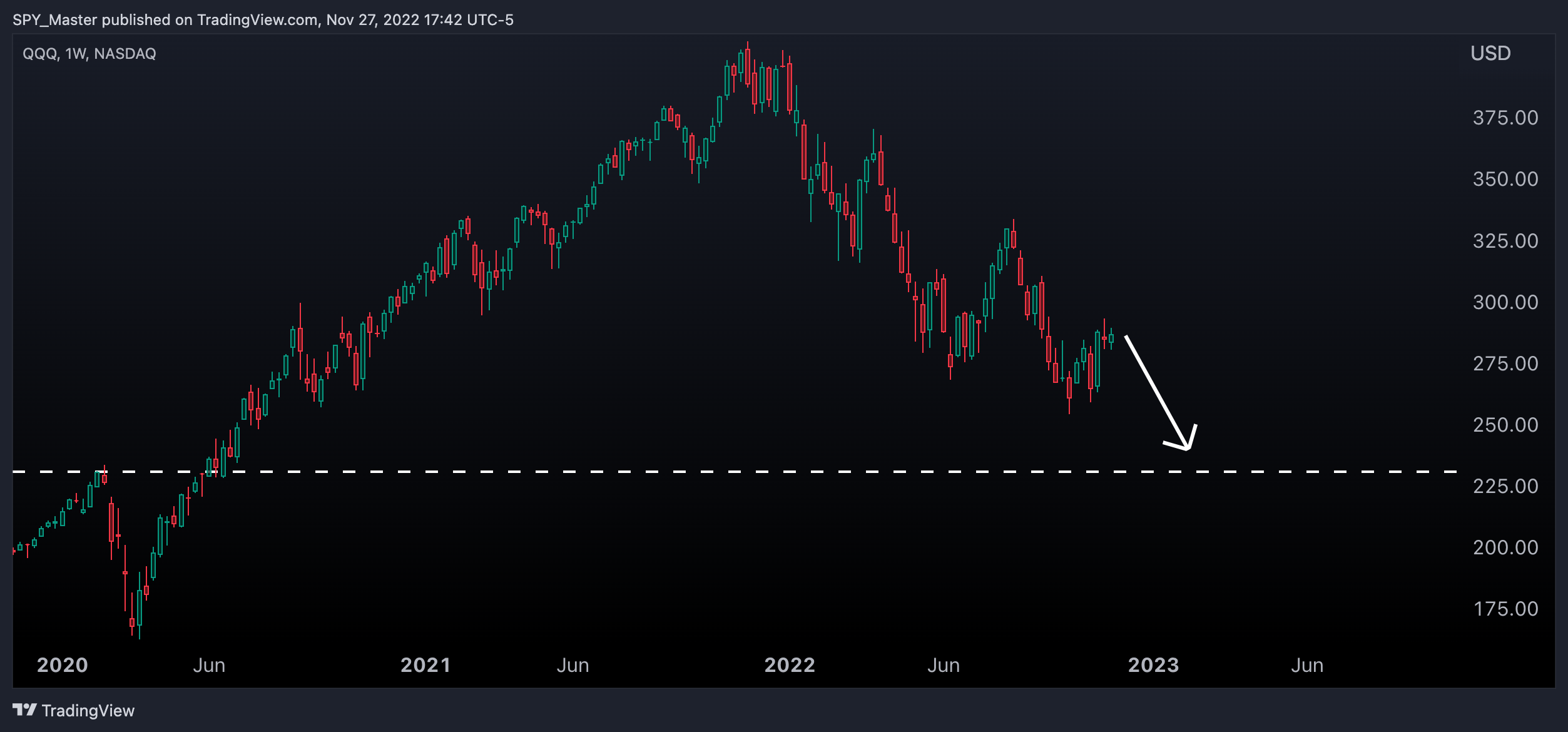Click the 275.00 price axis label
Image resolution: width=1568 pixels, height=732 pixels.
coord(1505,363)
